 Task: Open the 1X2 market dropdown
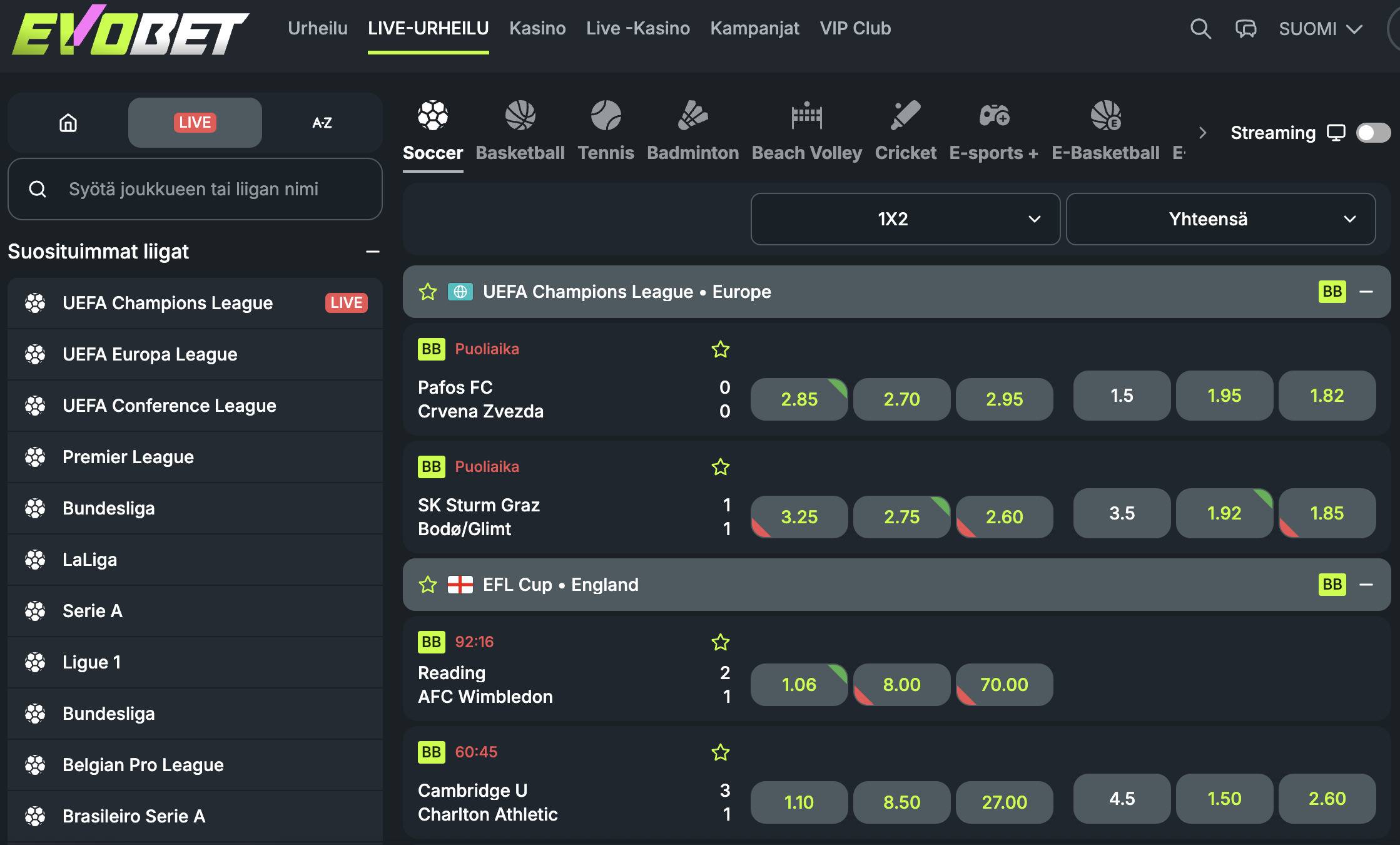coord(905,219)
